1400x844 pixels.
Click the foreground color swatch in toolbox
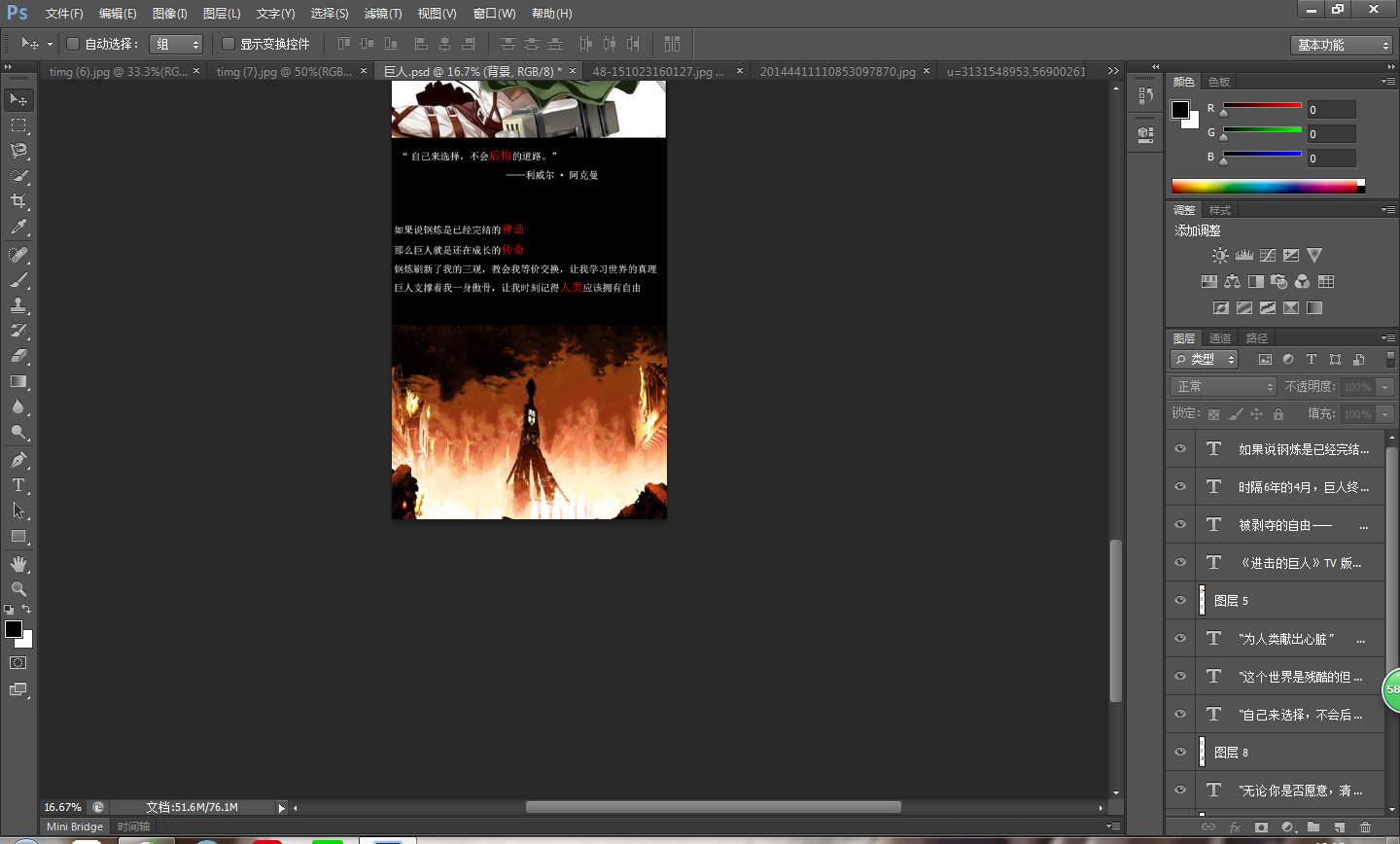(14, 629)
